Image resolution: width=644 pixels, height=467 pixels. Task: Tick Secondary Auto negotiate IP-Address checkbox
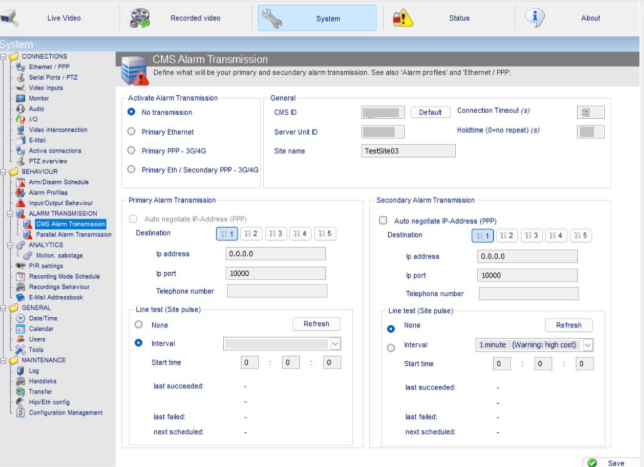383,221
